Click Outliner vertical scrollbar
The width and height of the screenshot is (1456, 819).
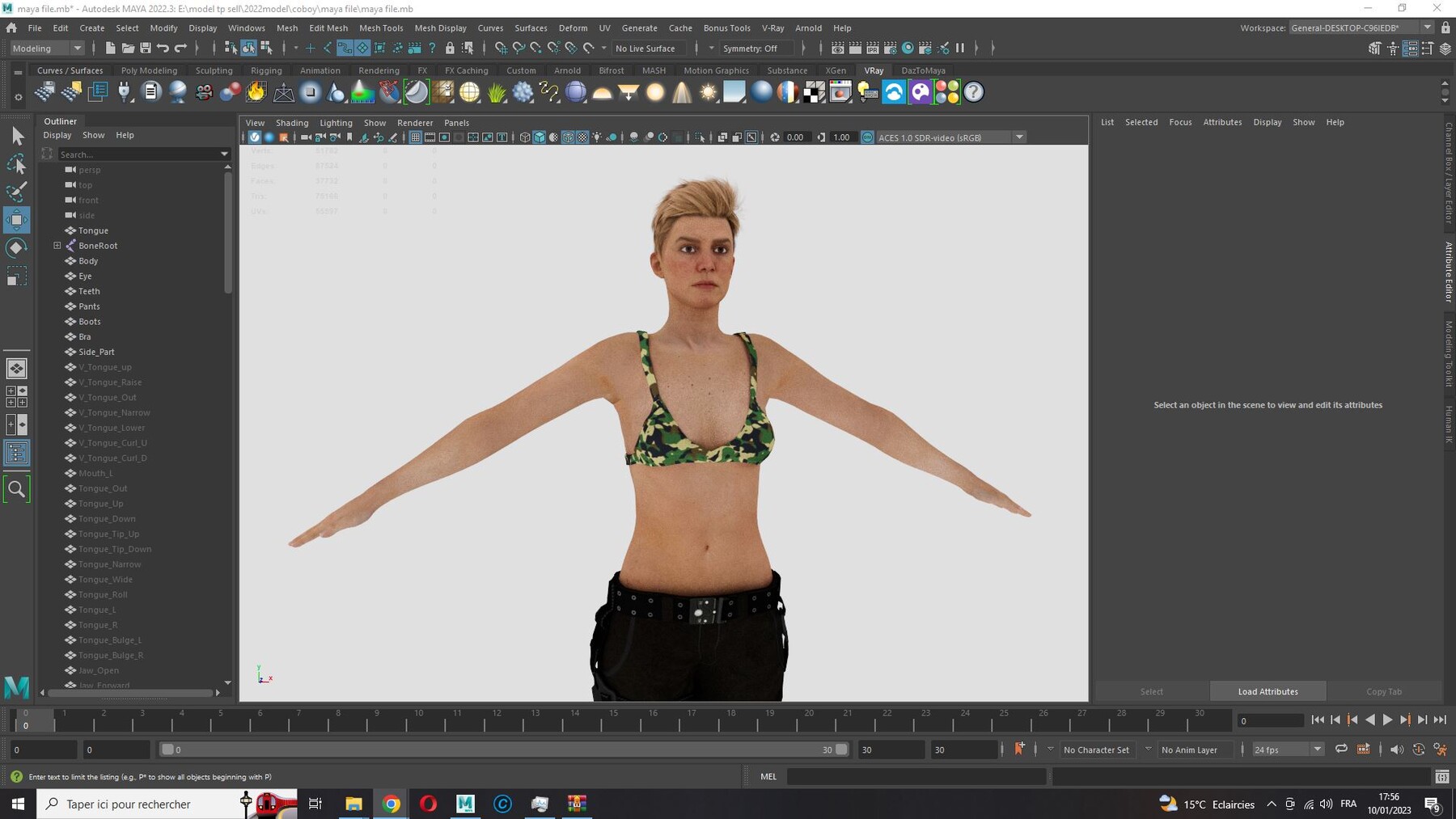228,233
